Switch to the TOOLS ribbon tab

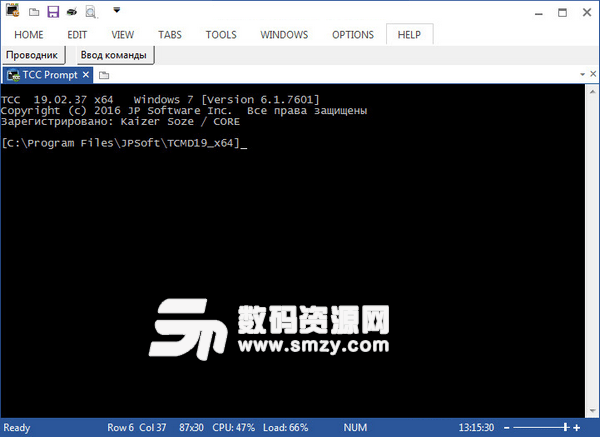click(221, 35)
